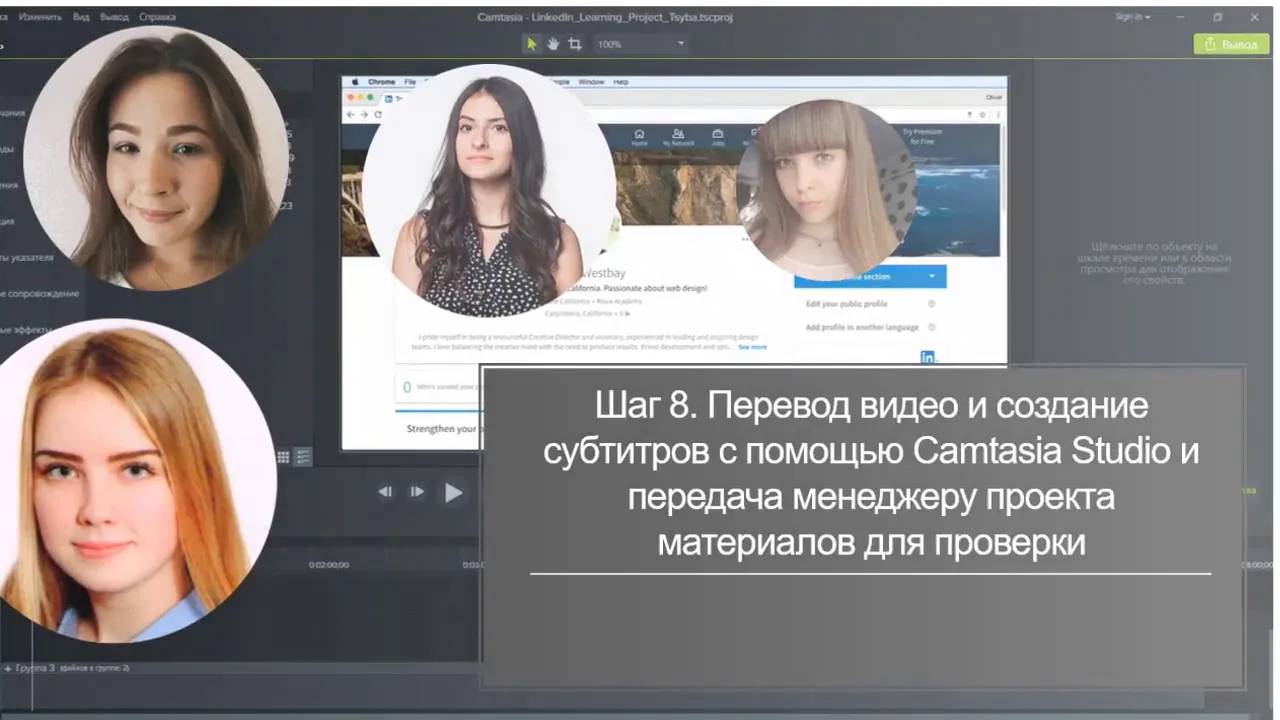Viewport: 1280px width, 720px height.
Task: Open the указателя effects panel tab
Action: pos(28,257)
